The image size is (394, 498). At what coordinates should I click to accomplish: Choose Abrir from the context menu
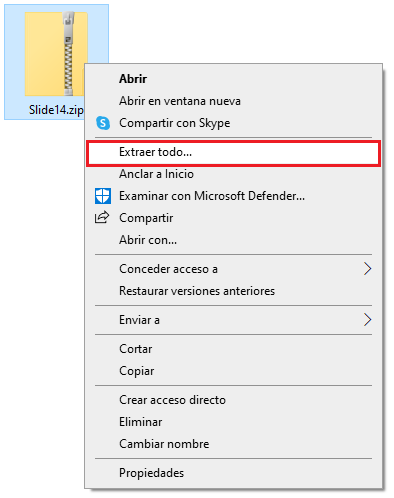233,79
